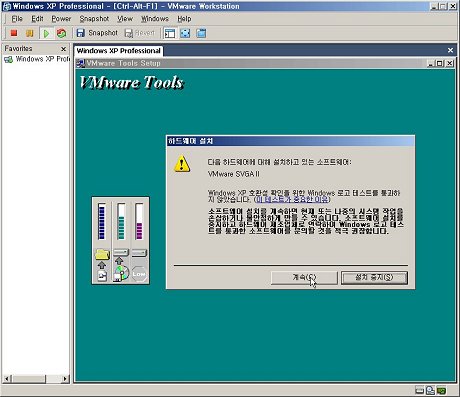460x397 pixels.
Task: Click the hard disk status bar icon
Action: [x=420, y=390]
